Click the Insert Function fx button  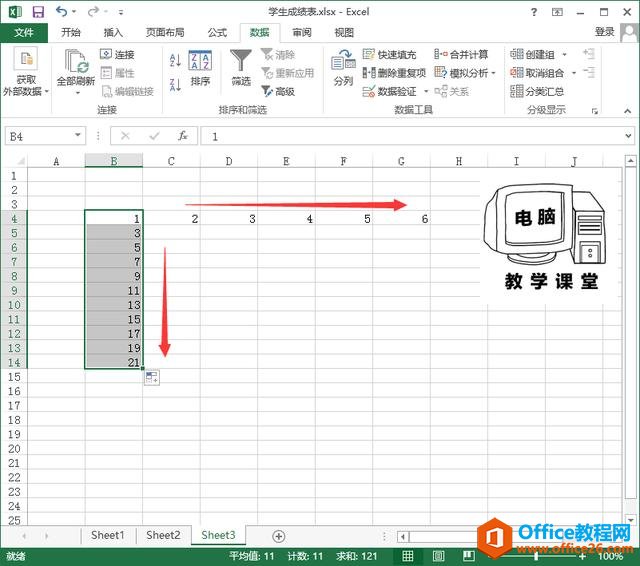(x=182, y=135)
